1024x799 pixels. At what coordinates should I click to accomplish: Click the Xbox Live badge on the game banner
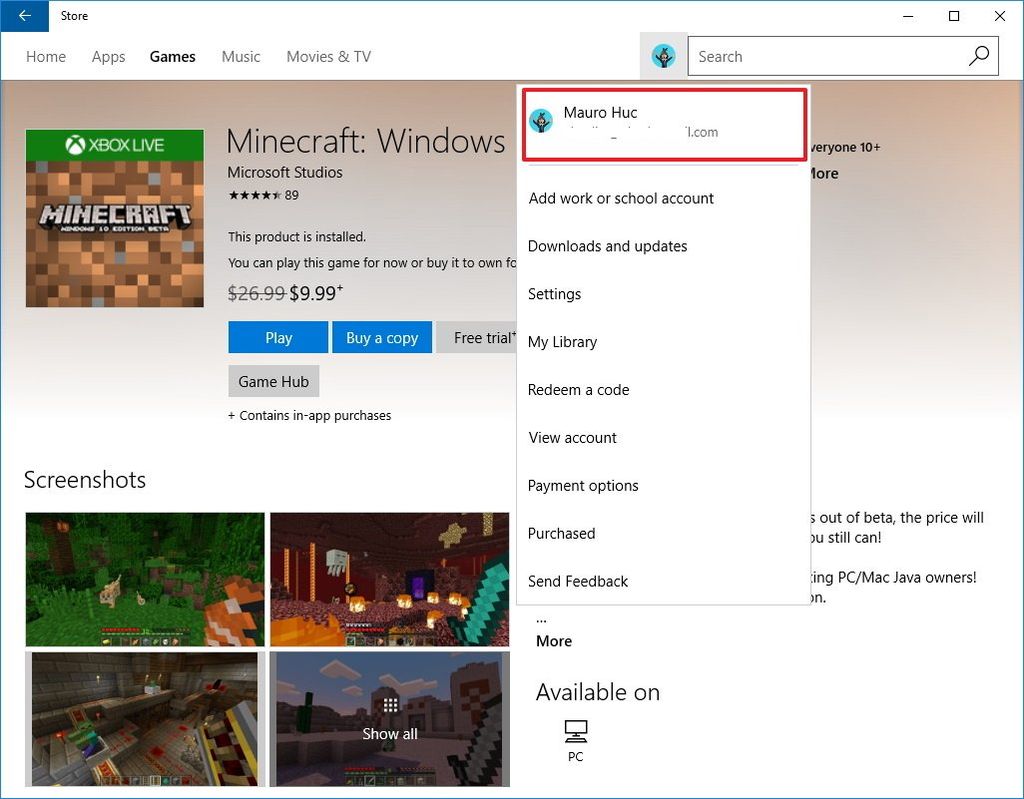tap(113, 143)
